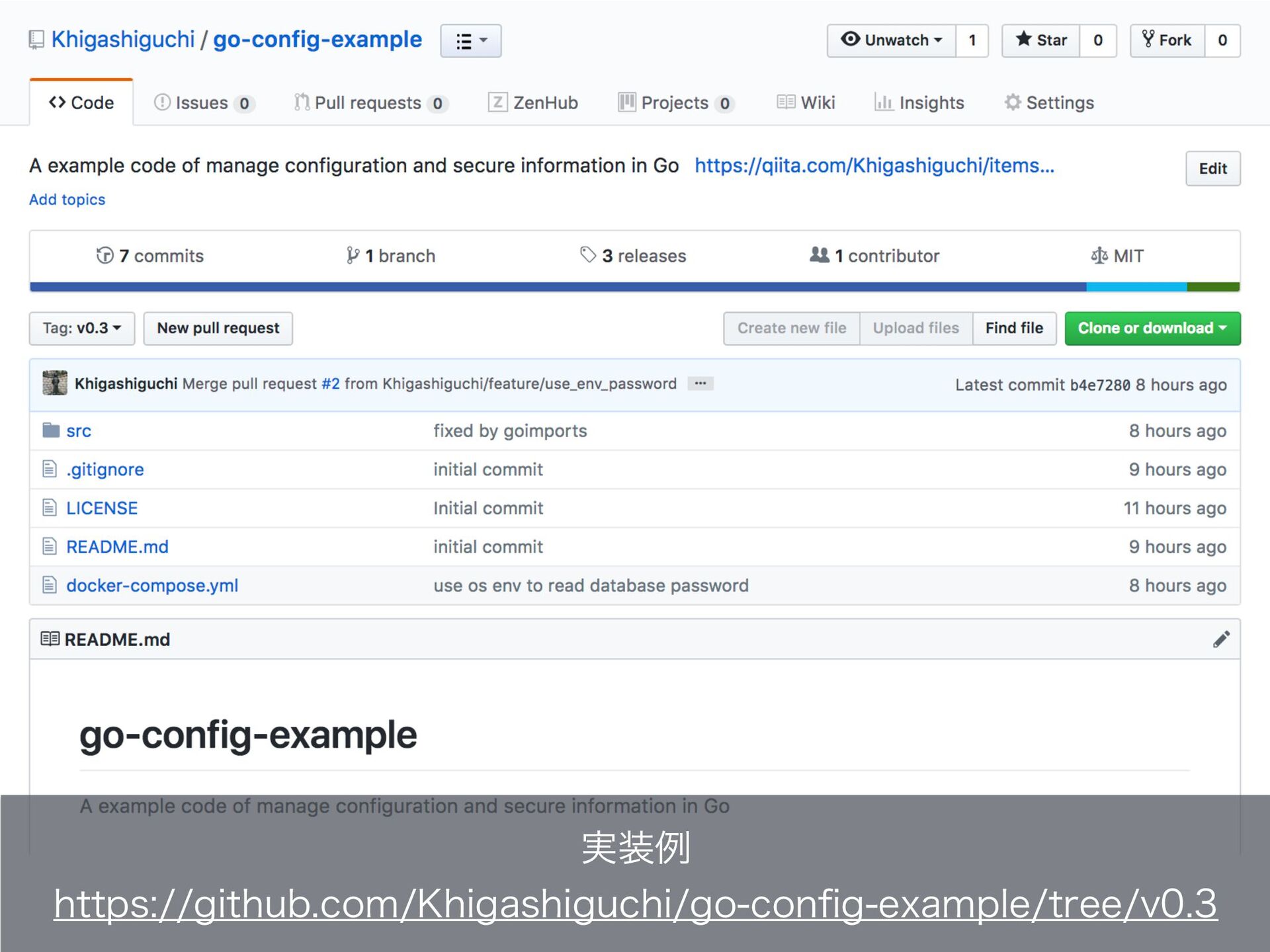This screenshot has height=952, width=1270.
Task: Open the 7 commits history
Action: [150, 256]
